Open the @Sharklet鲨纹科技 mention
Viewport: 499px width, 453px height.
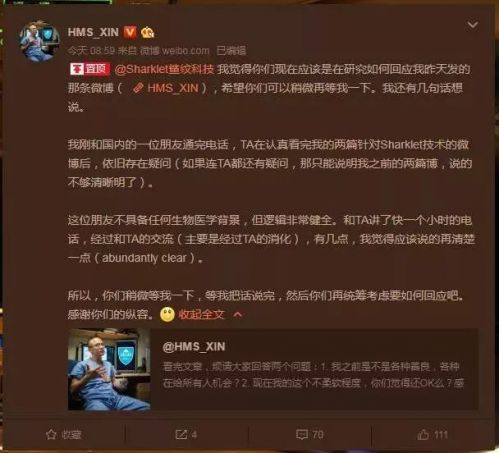pos(164,69)
